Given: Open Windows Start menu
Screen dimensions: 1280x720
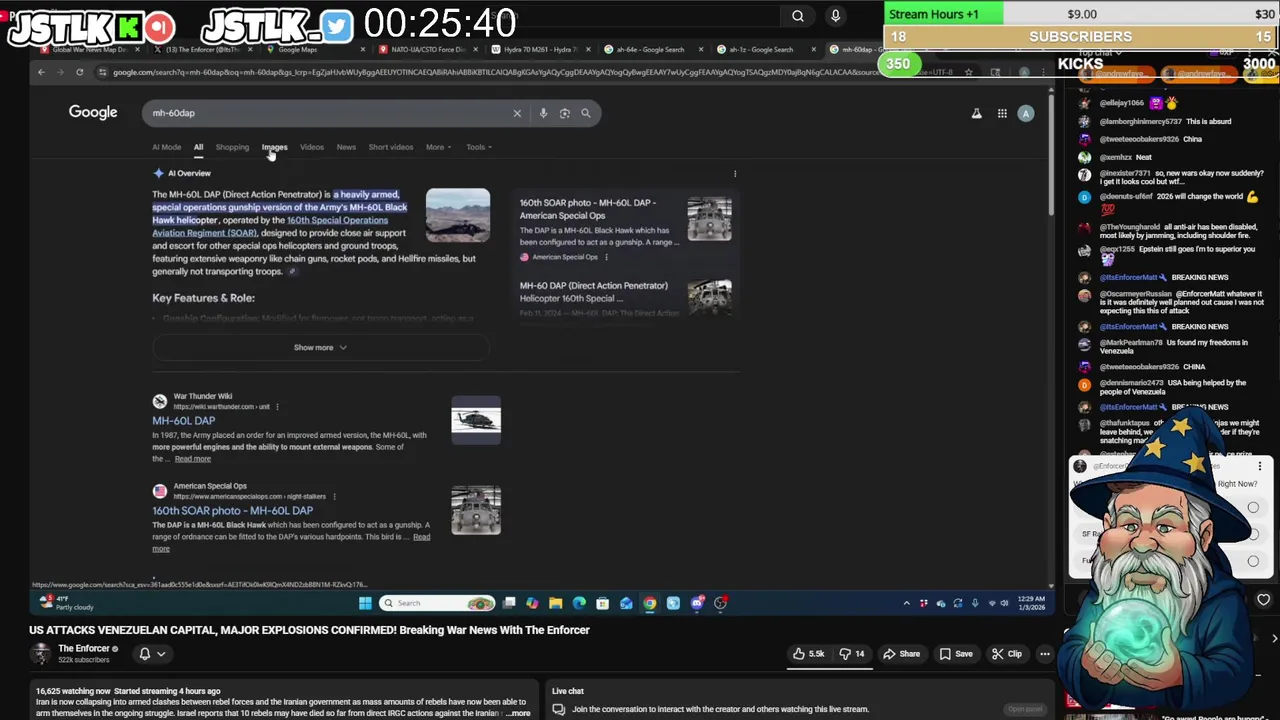Looking at the screenshot, I should coord(365,603).
